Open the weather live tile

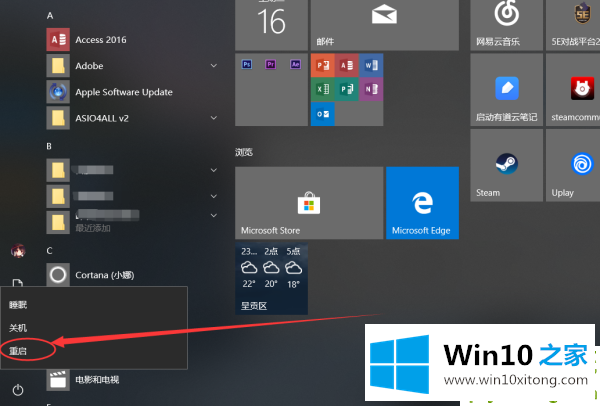pos(271,278)
